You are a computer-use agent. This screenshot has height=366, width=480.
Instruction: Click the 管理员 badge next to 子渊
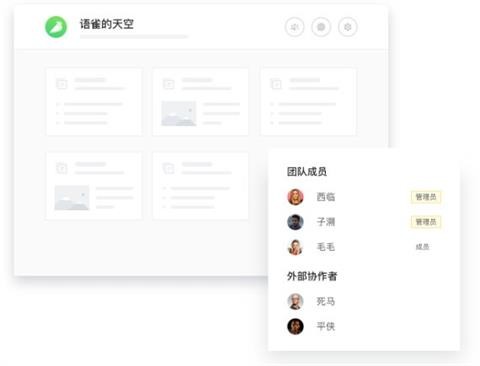426,222
